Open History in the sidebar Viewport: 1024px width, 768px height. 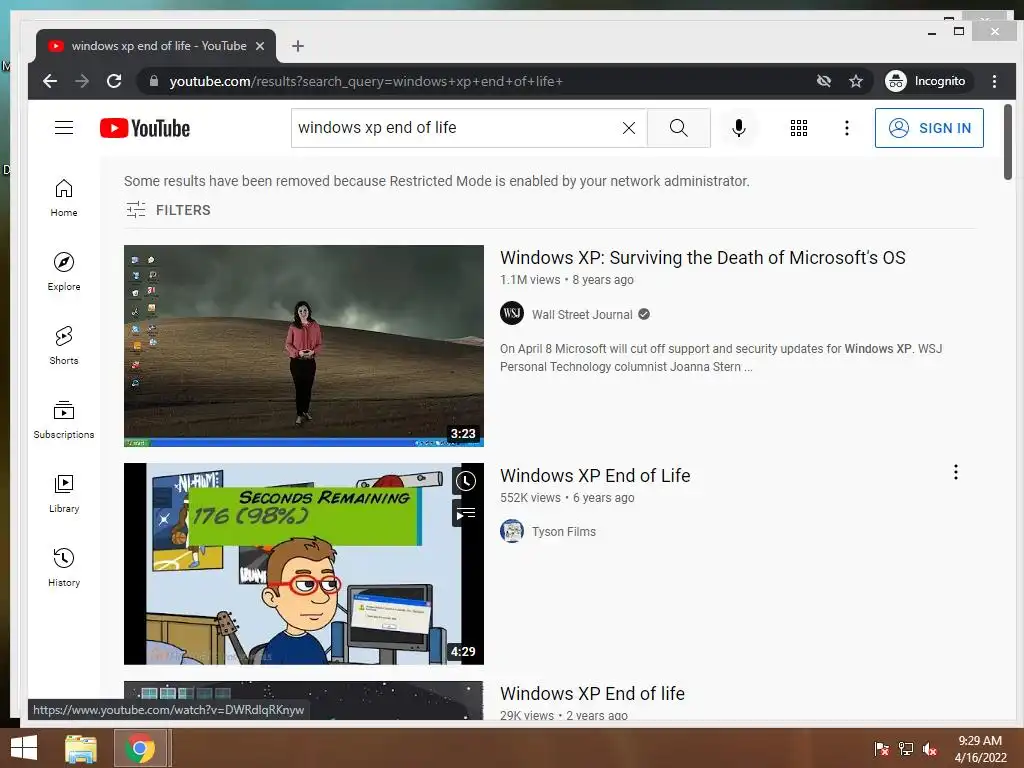coord(63,568)
